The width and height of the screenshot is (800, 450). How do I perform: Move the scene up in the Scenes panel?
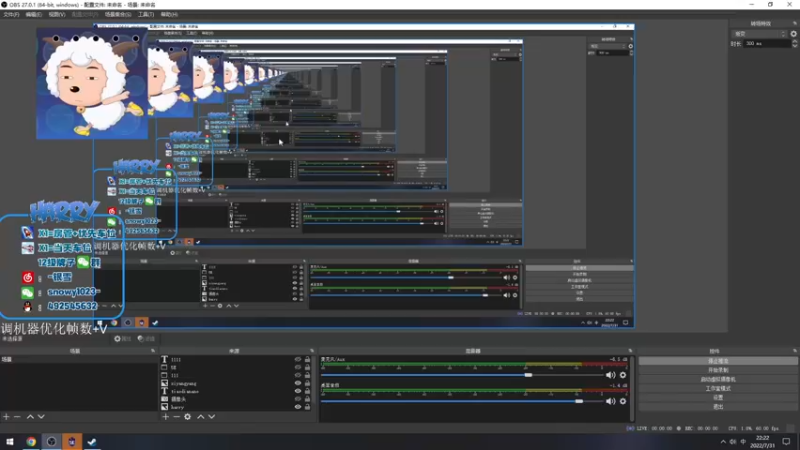point(30,417)
